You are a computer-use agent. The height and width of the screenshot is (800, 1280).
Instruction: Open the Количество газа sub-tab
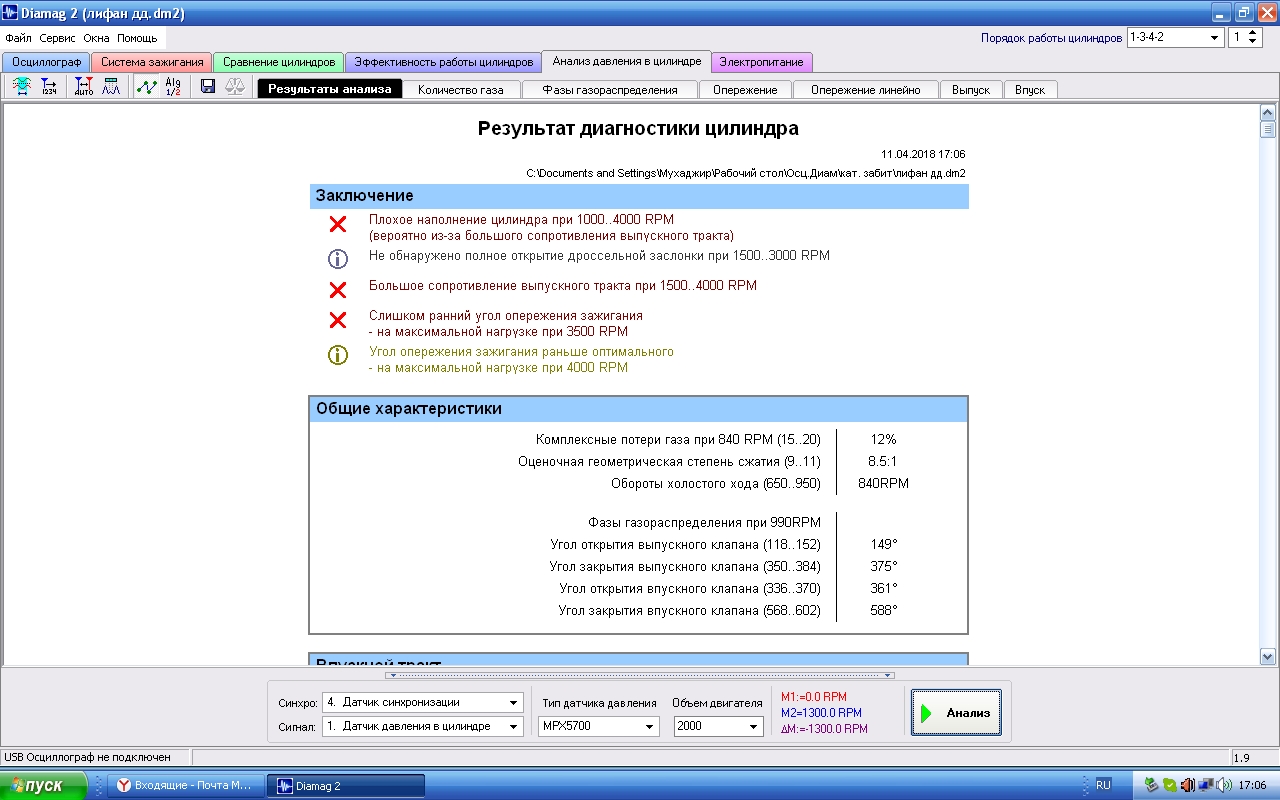point(461,89)
